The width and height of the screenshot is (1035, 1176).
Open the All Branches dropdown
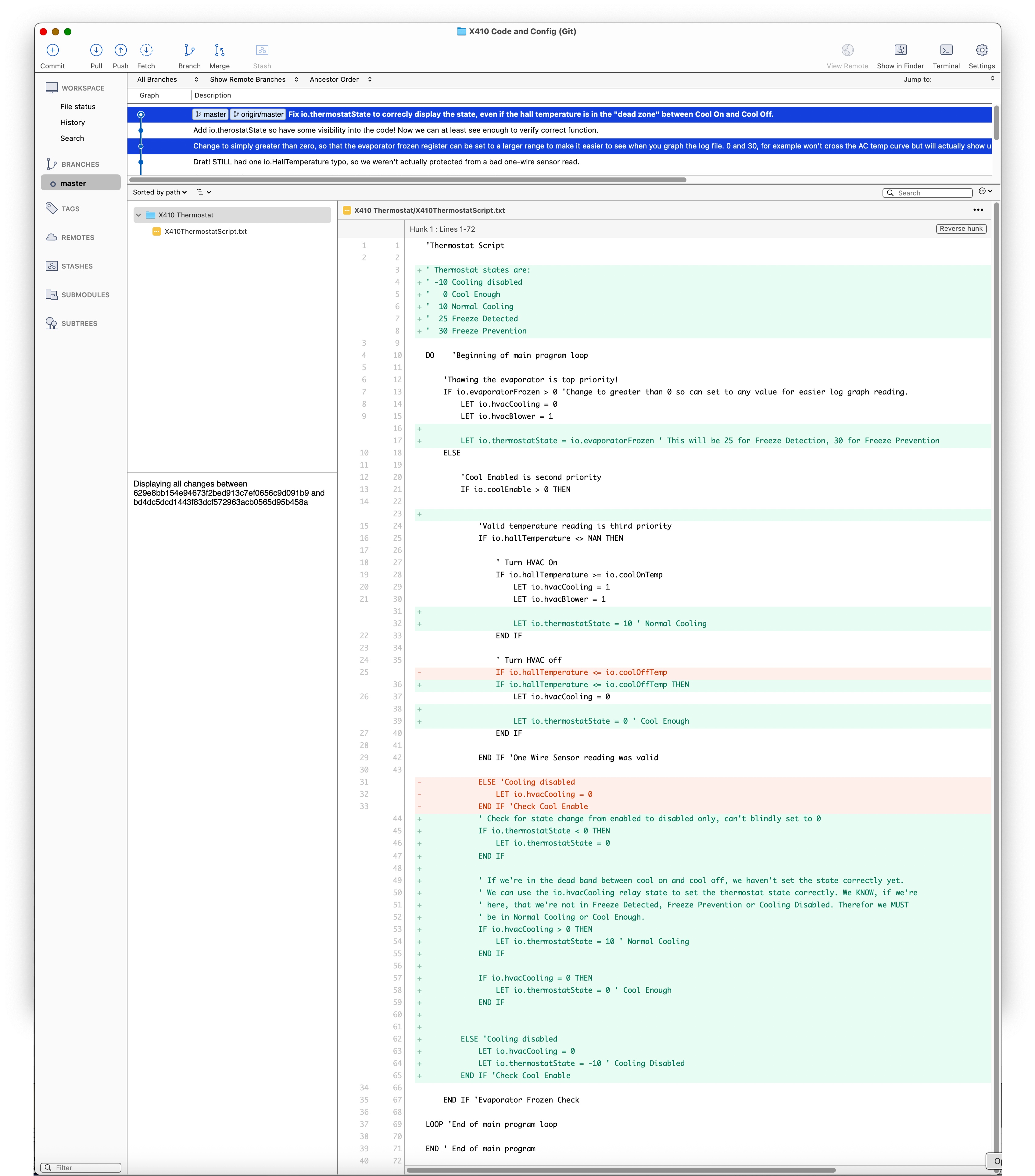[x=167, y=79]
